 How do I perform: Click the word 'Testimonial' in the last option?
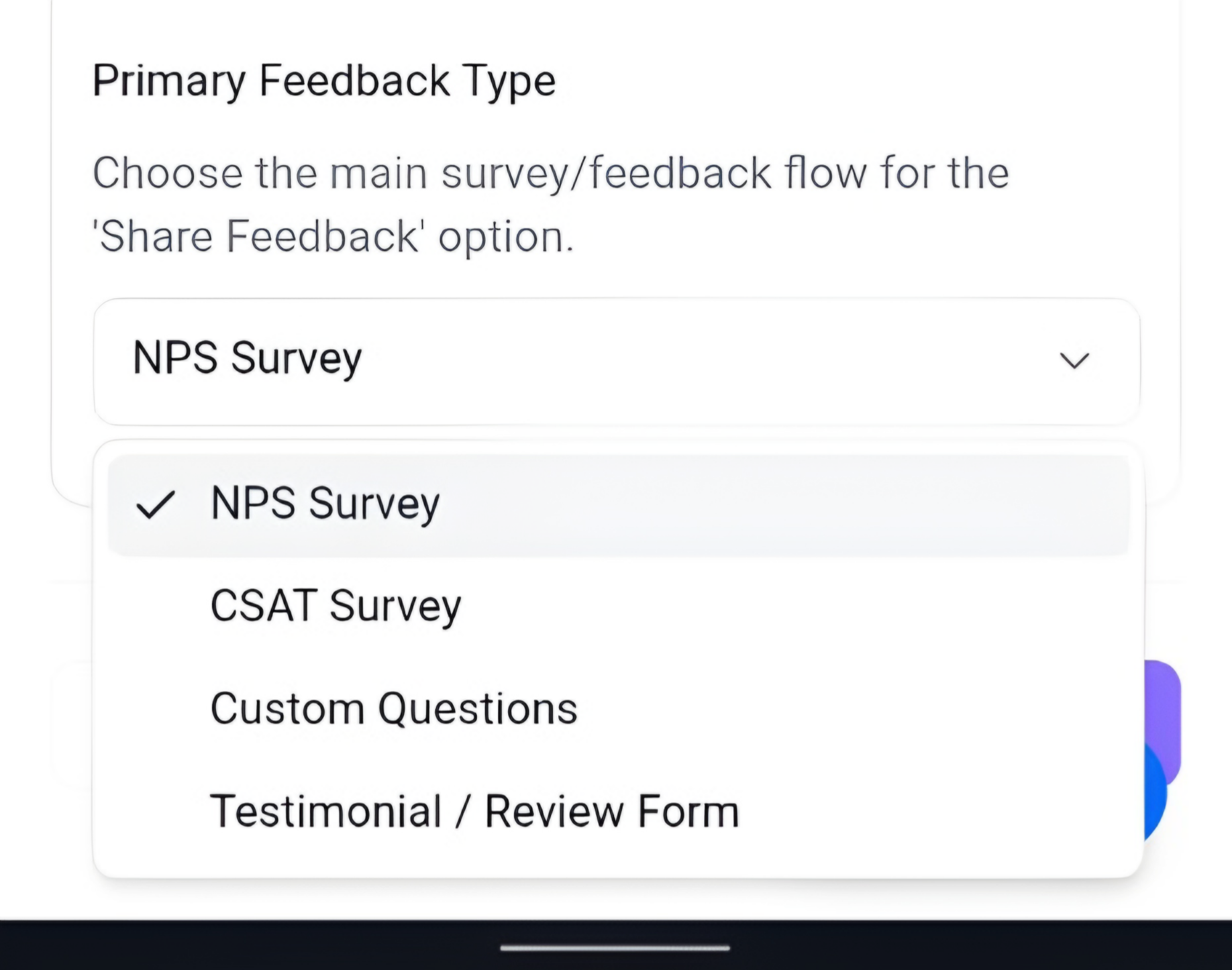tap(326, 811)
